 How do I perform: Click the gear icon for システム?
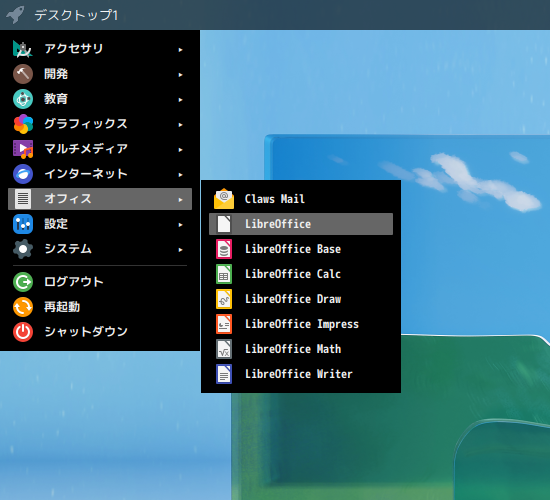click(x=23, y=249)
